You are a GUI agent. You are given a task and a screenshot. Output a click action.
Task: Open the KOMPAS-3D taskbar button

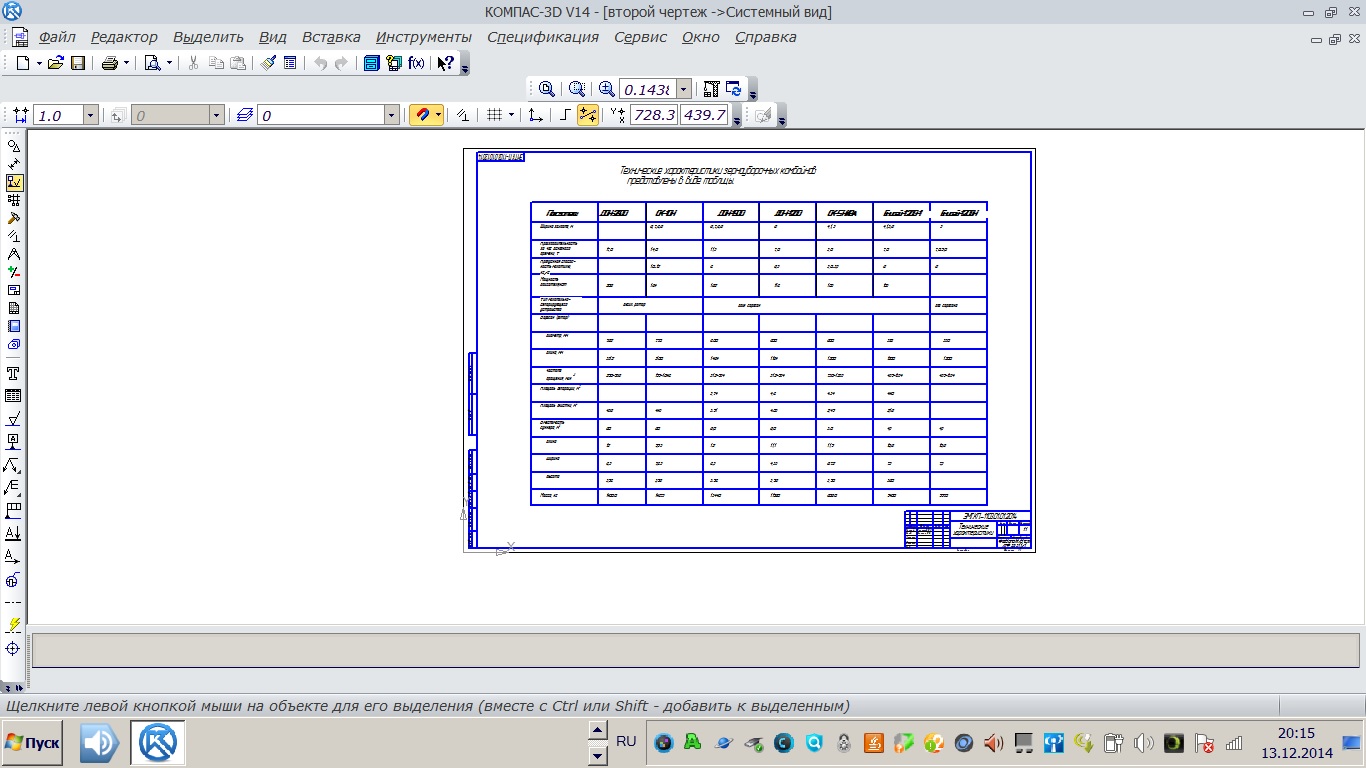point(157,743)
